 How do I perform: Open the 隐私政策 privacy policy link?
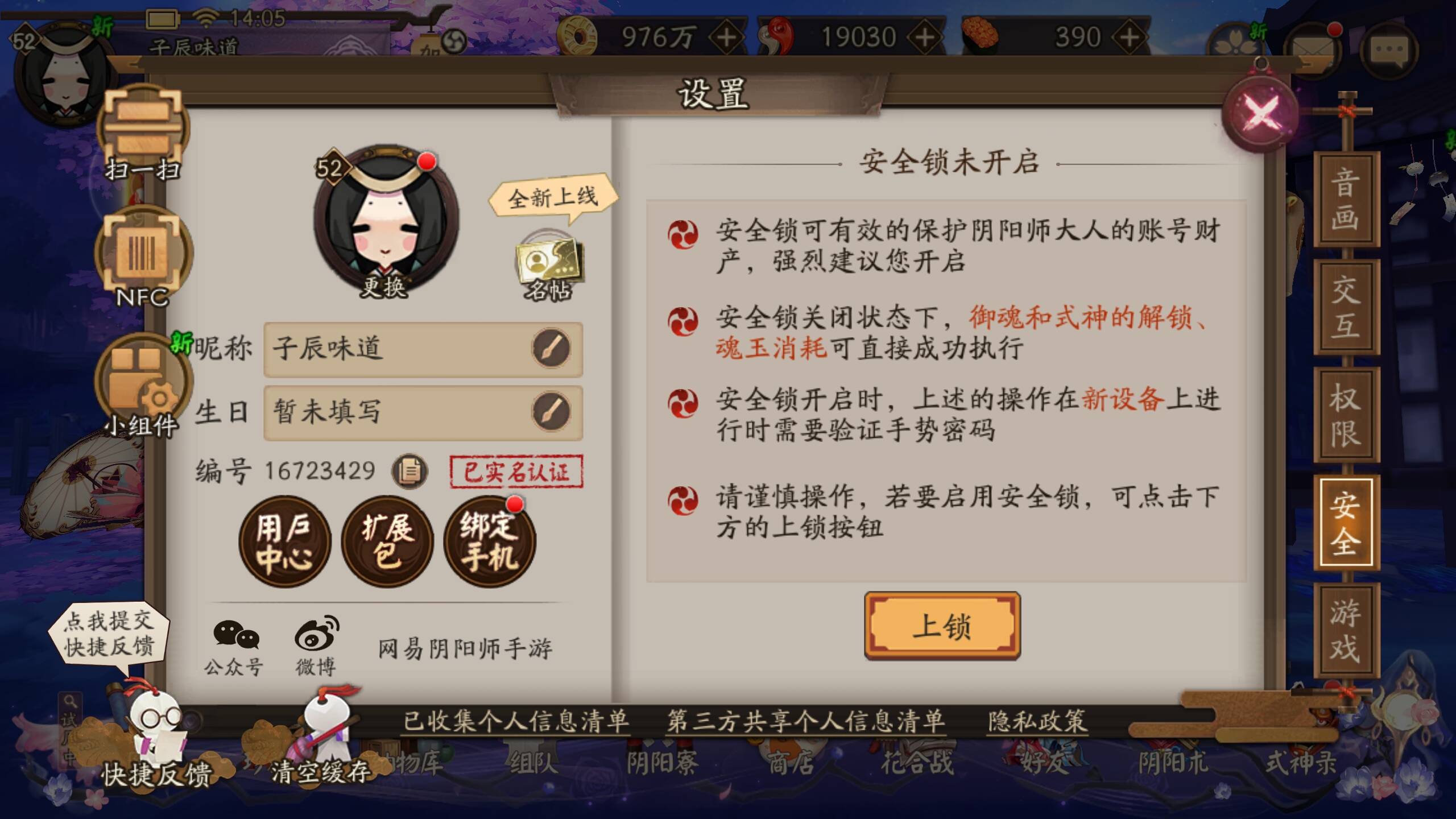pos(1037,722)
